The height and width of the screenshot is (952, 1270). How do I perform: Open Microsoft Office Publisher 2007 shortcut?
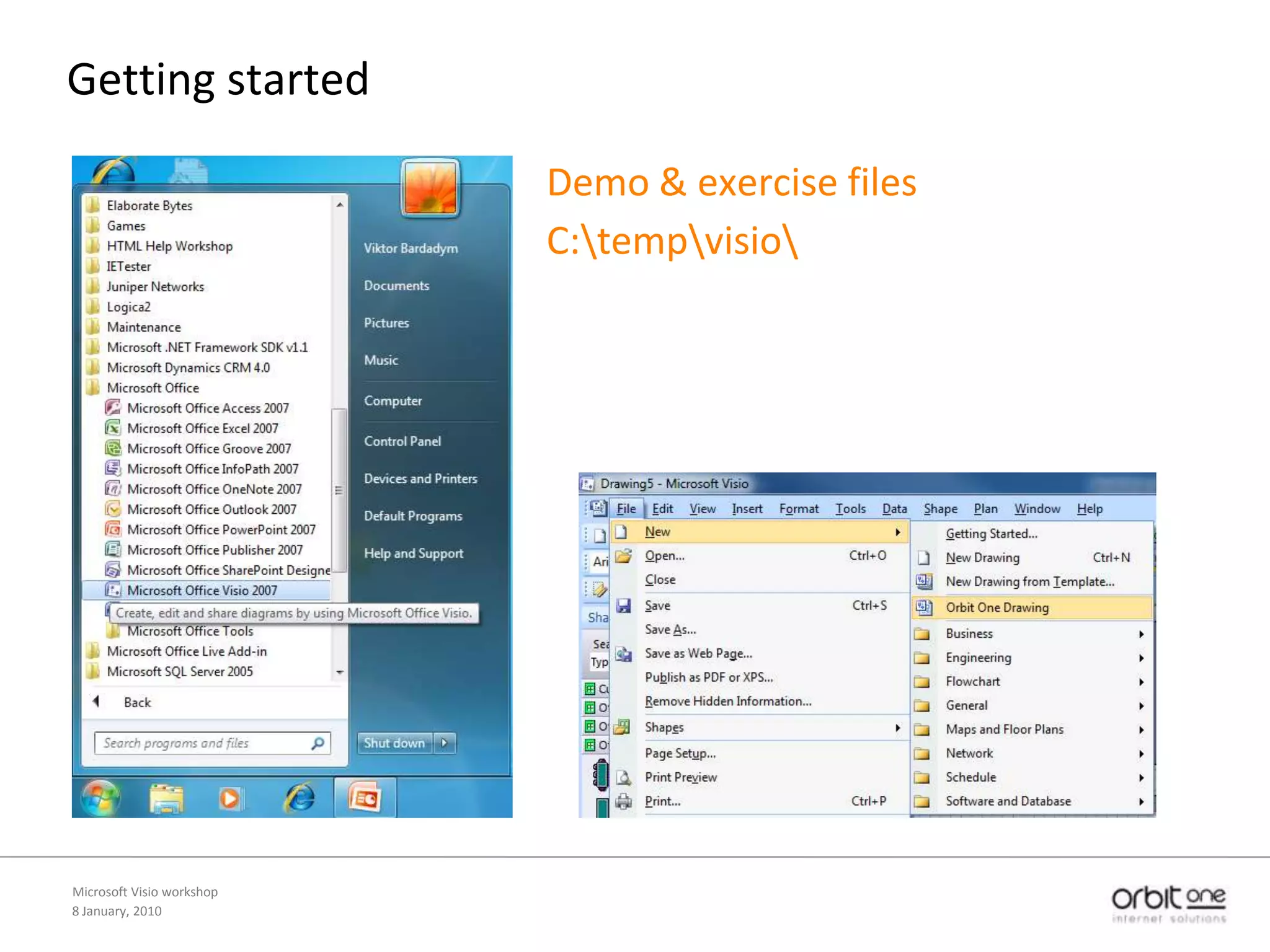215,550
